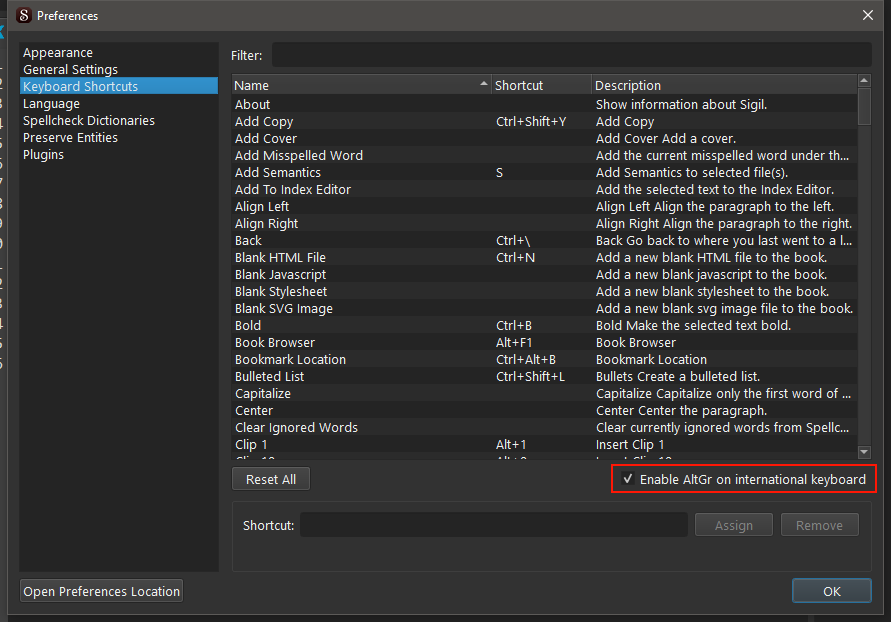Click the Description column header
The height and width of the screenshot is (622, 891).
pos(724,85)
